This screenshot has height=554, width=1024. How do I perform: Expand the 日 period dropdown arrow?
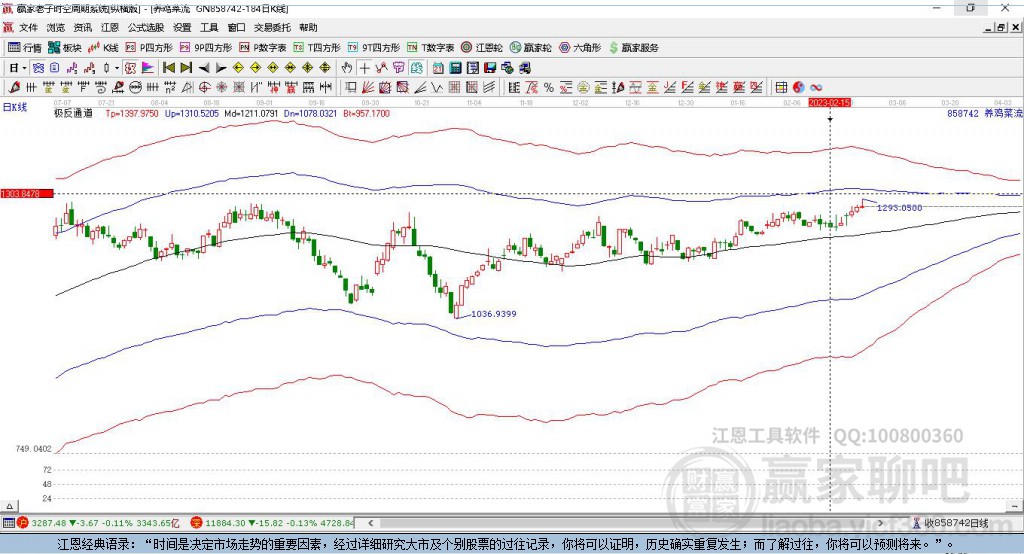click(24, 68)
